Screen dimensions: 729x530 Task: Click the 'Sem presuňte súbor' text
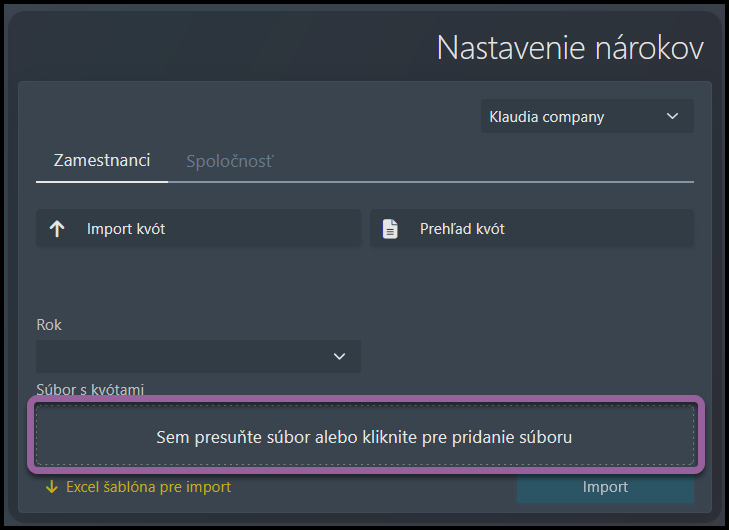[364, 437]
